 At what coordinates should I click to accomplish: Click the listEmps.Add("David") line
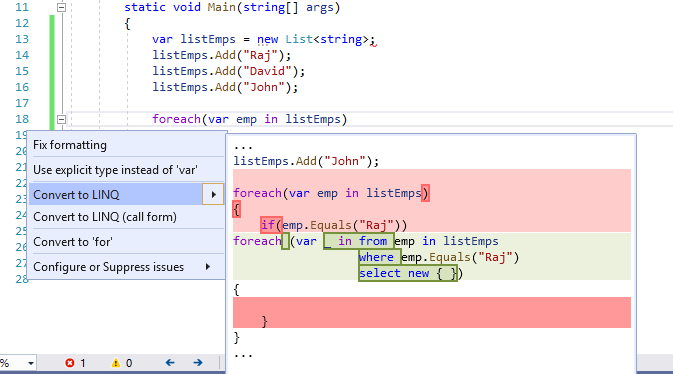tap(228, 71)
